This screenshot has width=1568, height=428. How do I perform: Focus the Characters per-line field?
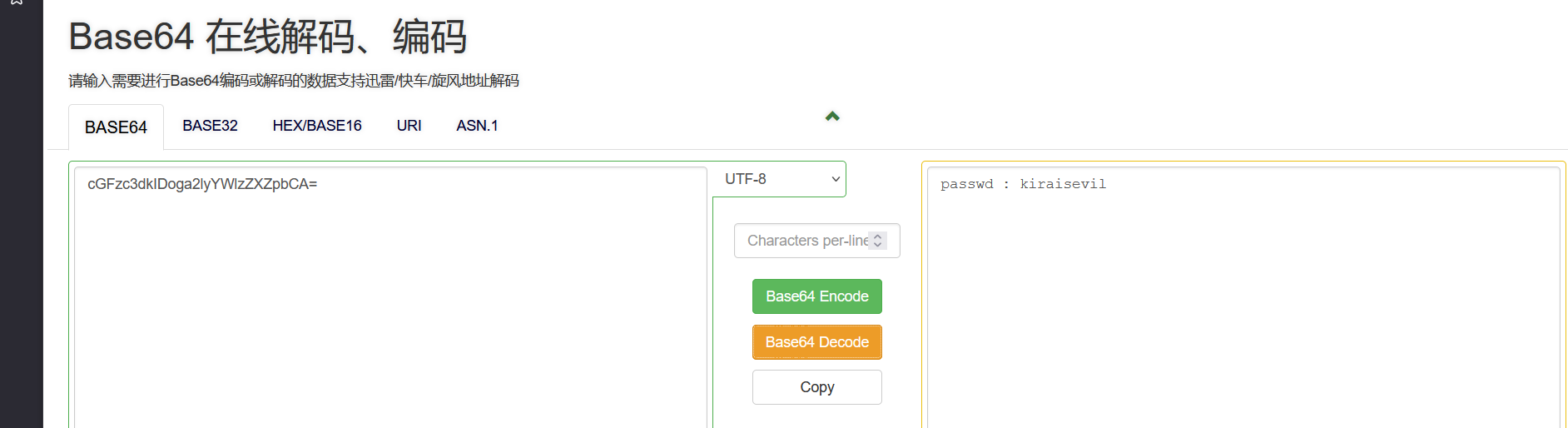coord(816,241)
